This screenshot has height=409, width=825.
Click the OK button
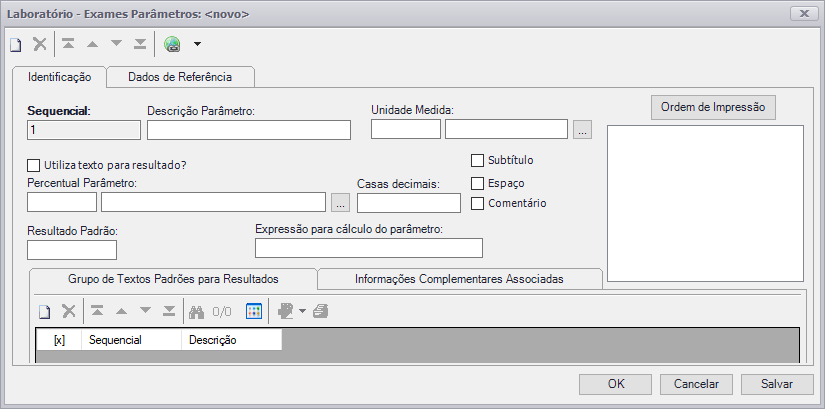click(616, 384)
